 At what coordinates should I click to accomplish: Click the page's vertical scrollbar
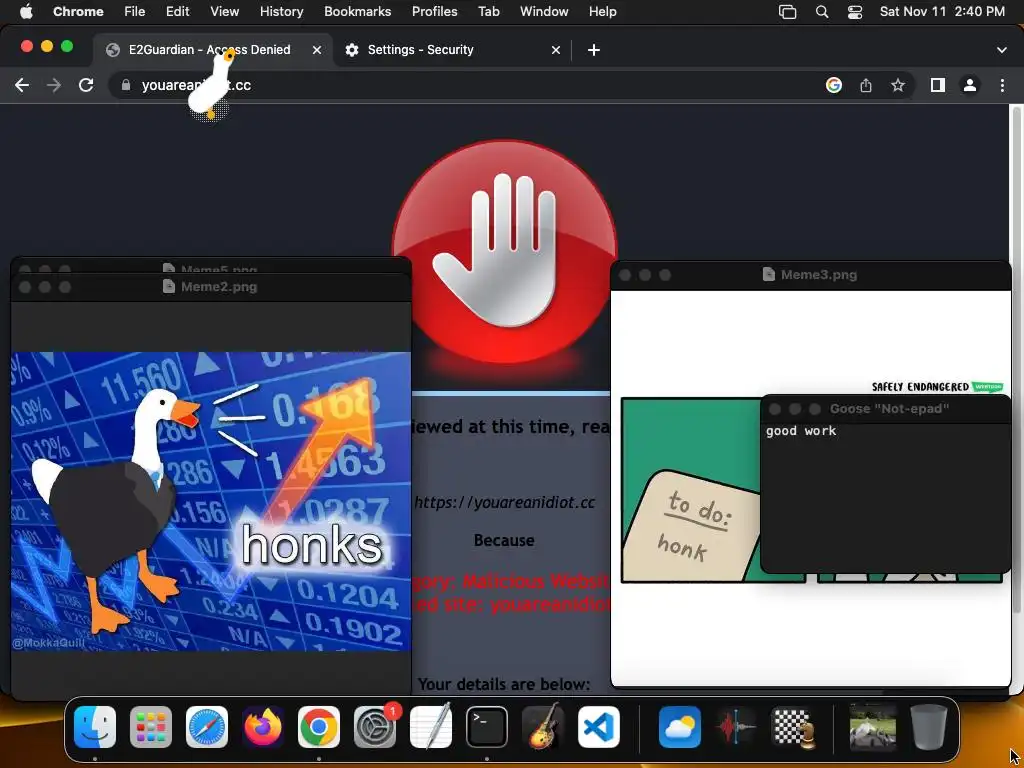[x=1017, y=359]
